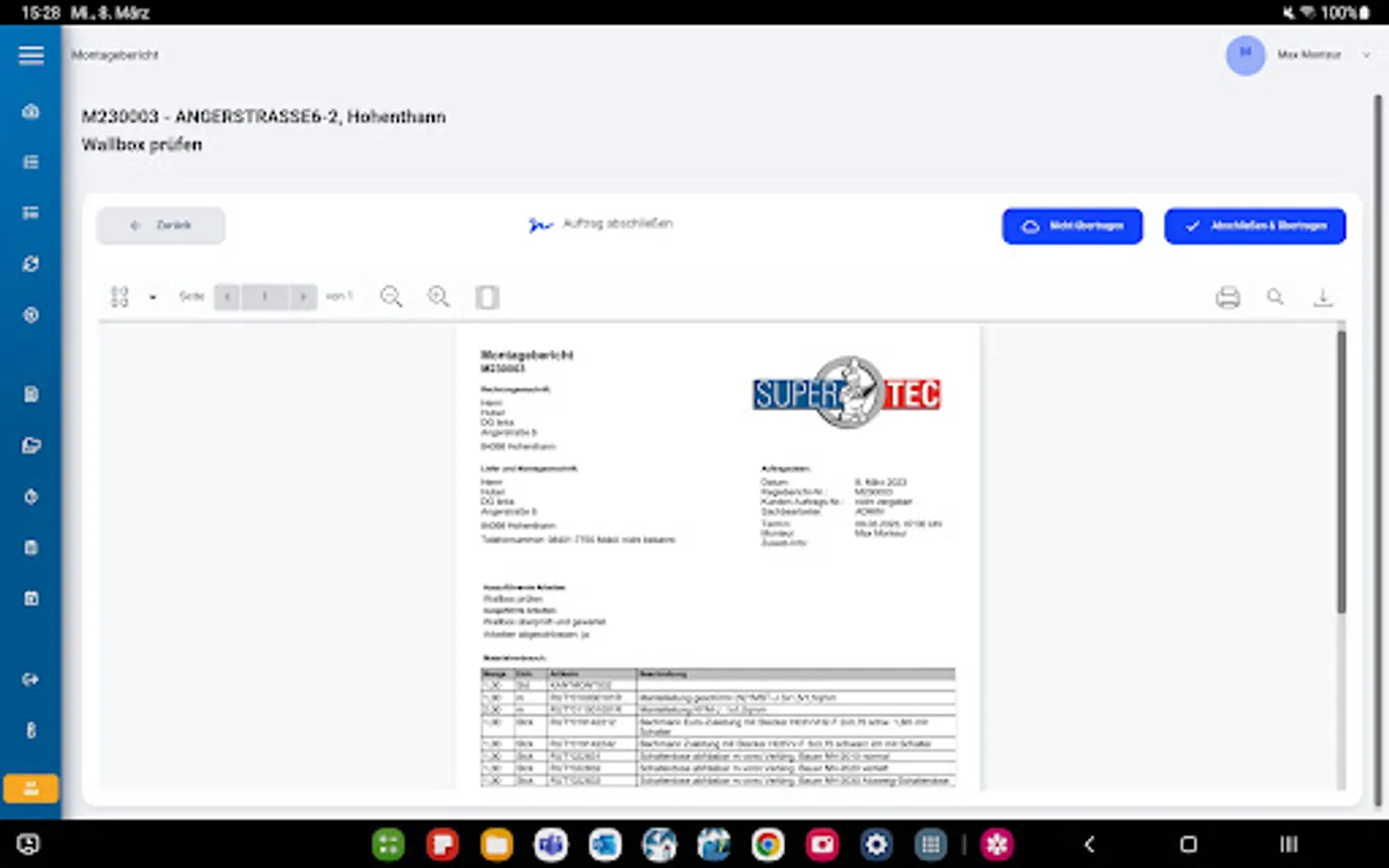
Task: Click the screenshot tool icon in the taskbar corner
Action: pos(28,845)
